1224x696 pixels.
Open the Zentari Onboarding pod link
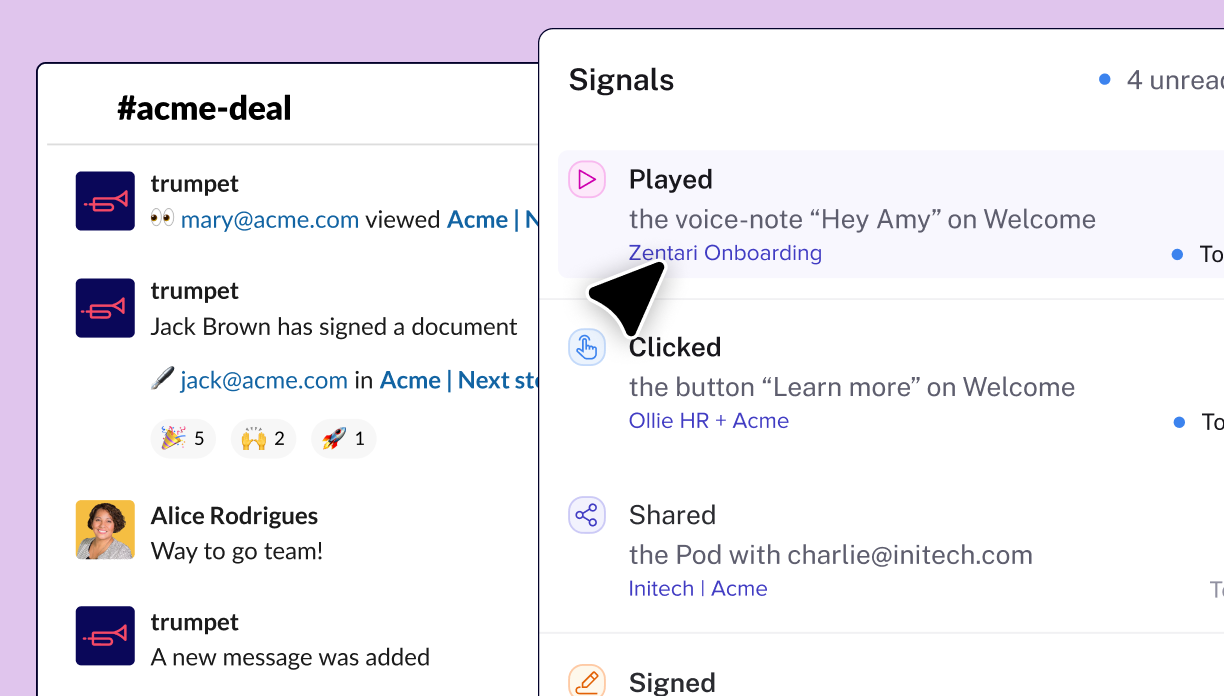(725, 253)
